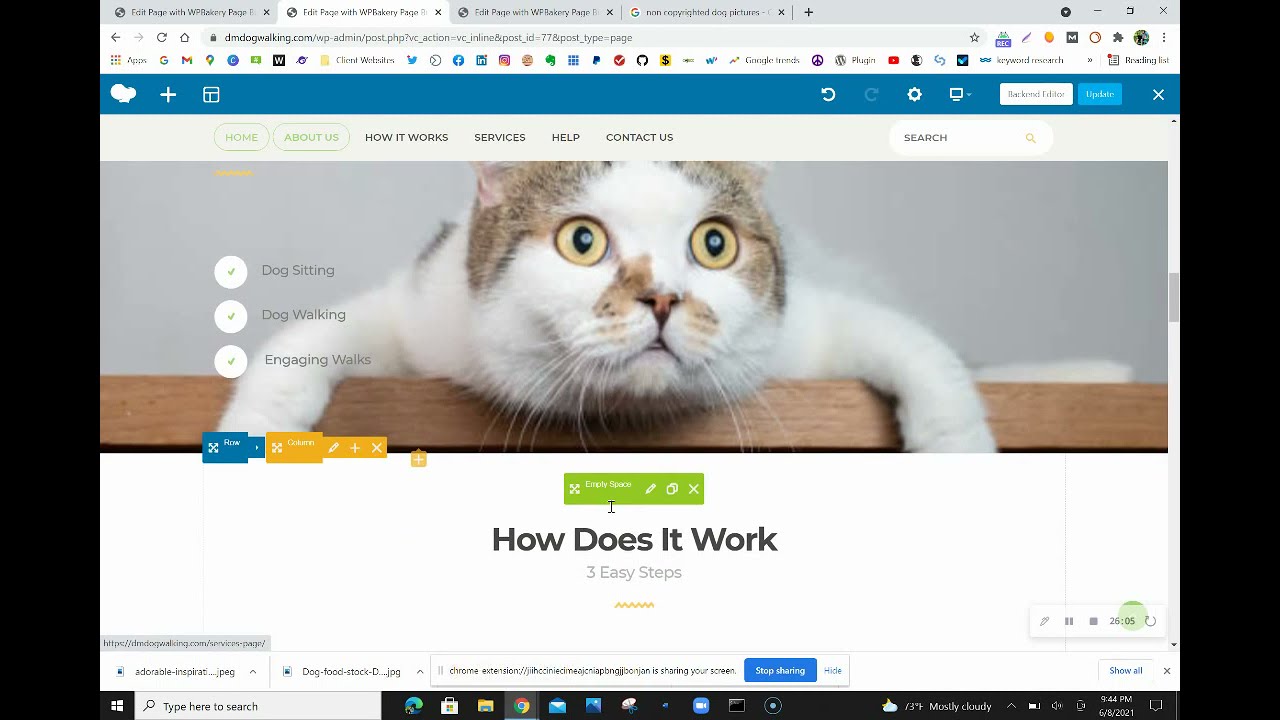
Task: Select the Dog Sitting list text
Action: pos(298,270)
